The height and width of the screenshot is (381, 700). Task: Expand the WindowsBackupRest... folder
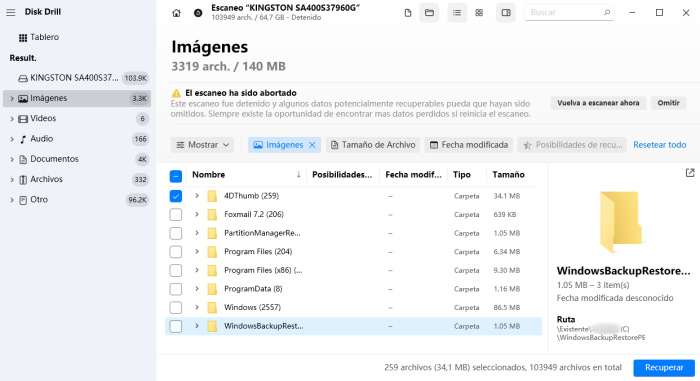(x=196, y=327)
